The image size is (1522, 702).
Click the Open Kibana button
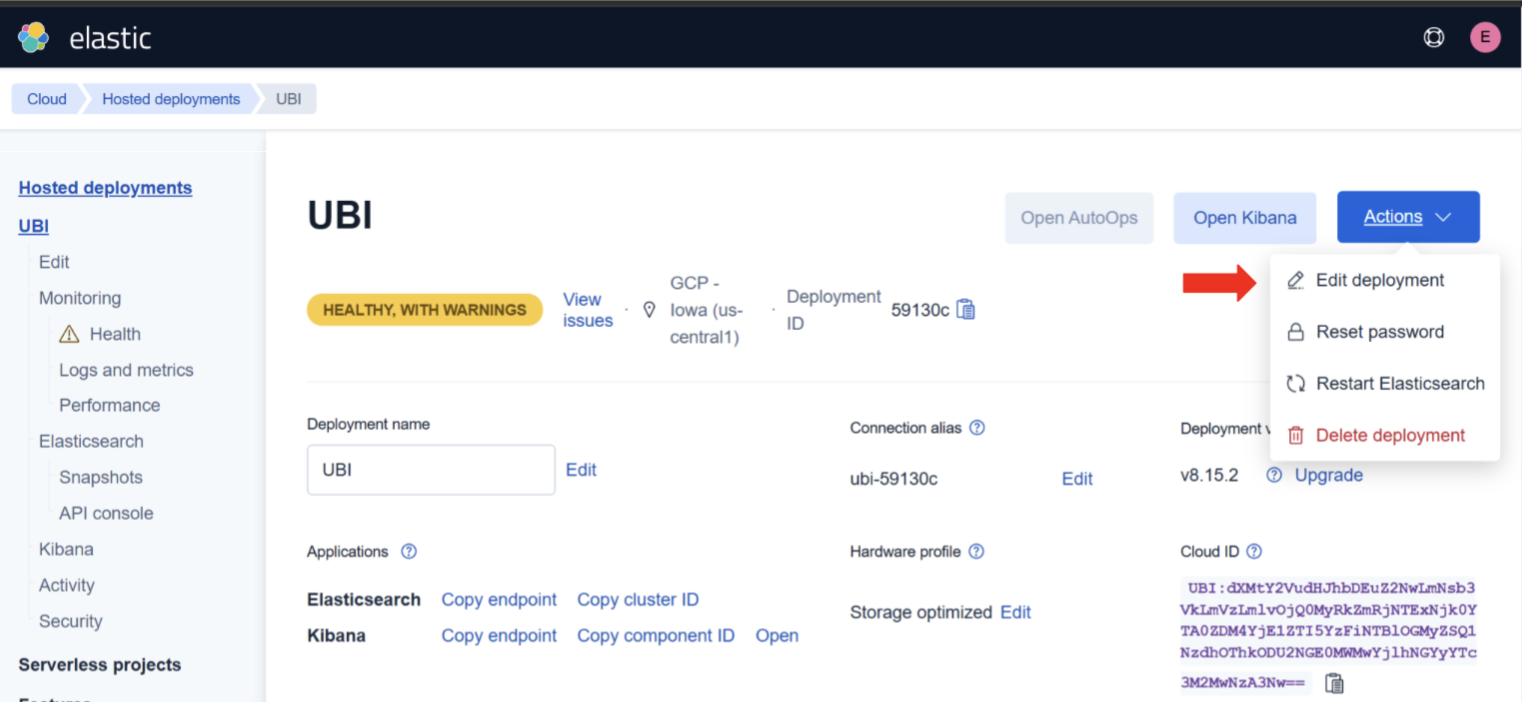point(1245,218)
